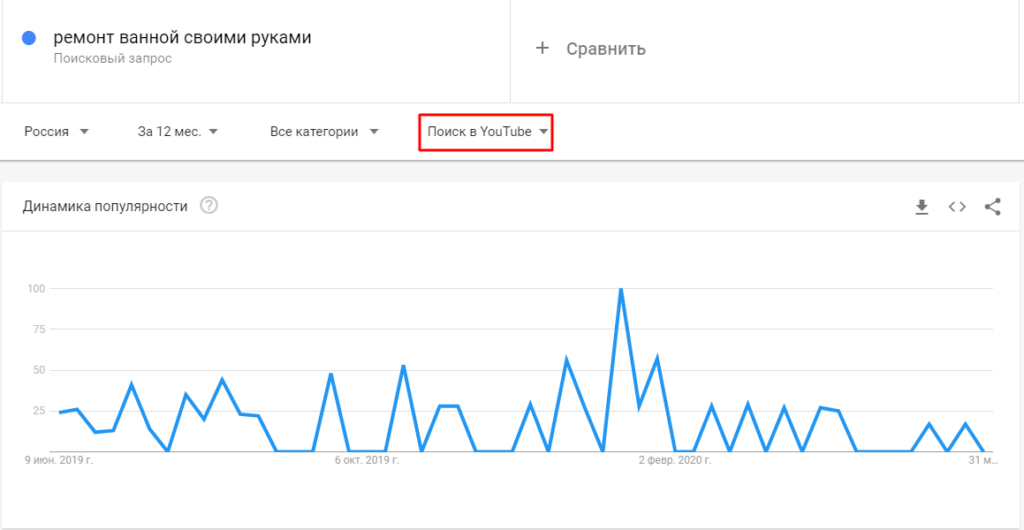Click the blue search term color dot
Screen dimensions: 1024x530
pyautogui.click(x=30, y=38)
